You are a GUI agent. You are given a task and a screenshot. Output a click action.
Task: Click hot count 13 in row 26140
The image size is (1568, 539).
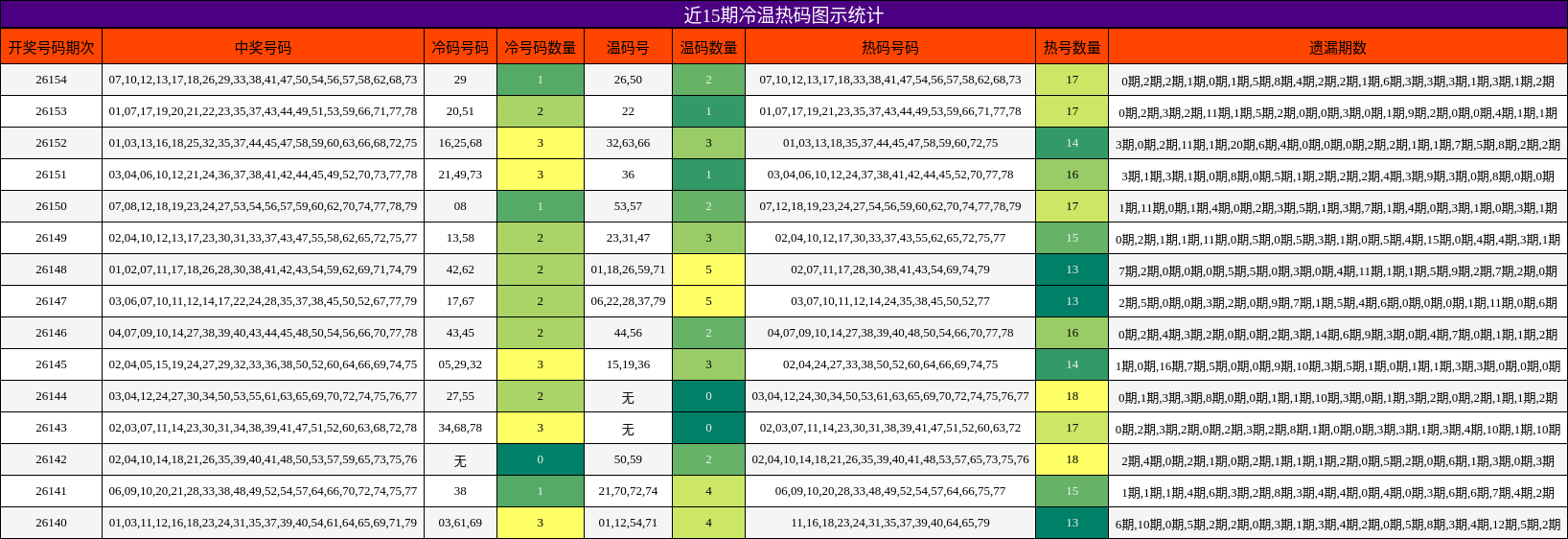(x=1072, y=523)
